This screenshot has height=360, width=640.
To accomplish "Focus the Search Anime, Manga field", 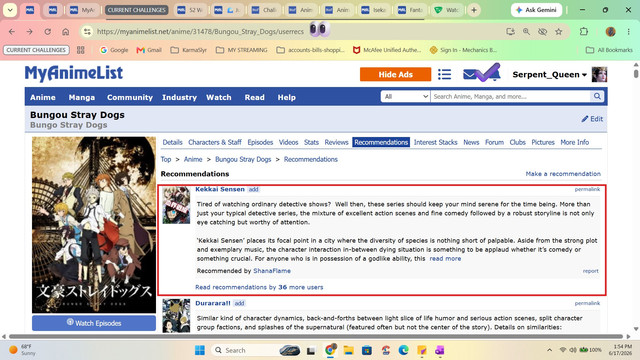I will (x=510, y=96).
